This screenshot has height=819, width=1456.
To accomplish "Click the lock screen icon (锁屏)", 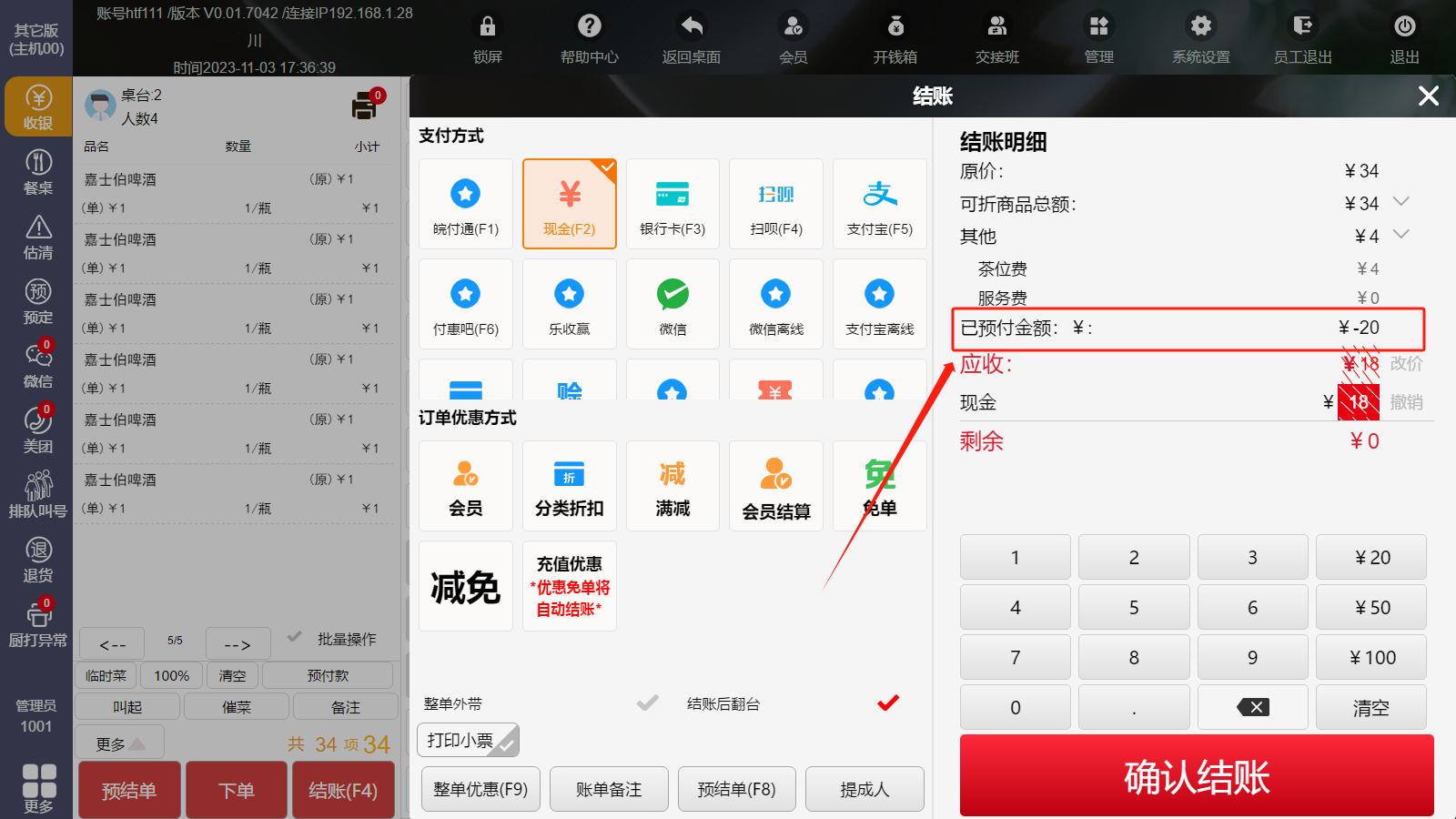I will (488, 37).
